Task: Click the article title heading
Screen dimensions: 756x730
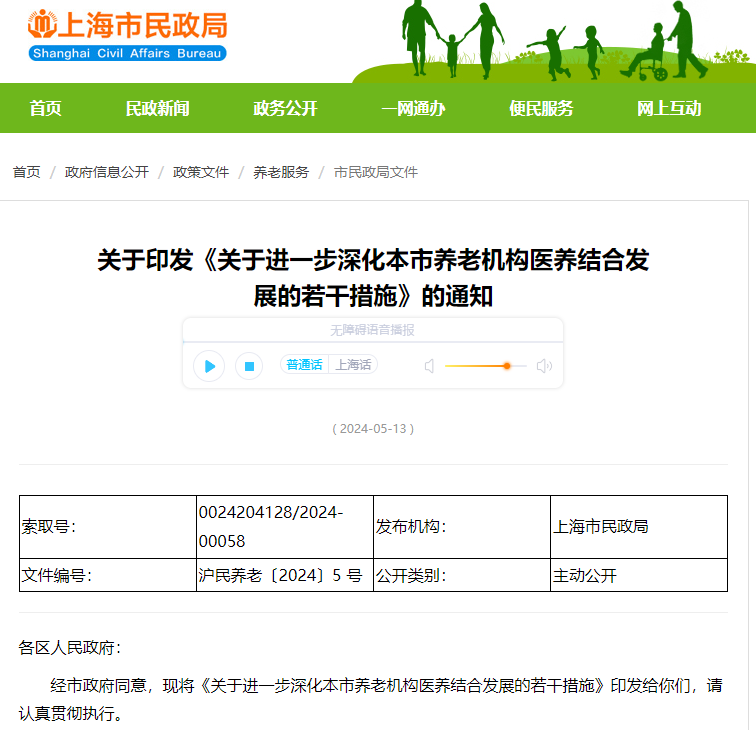Action: [373, 278]
